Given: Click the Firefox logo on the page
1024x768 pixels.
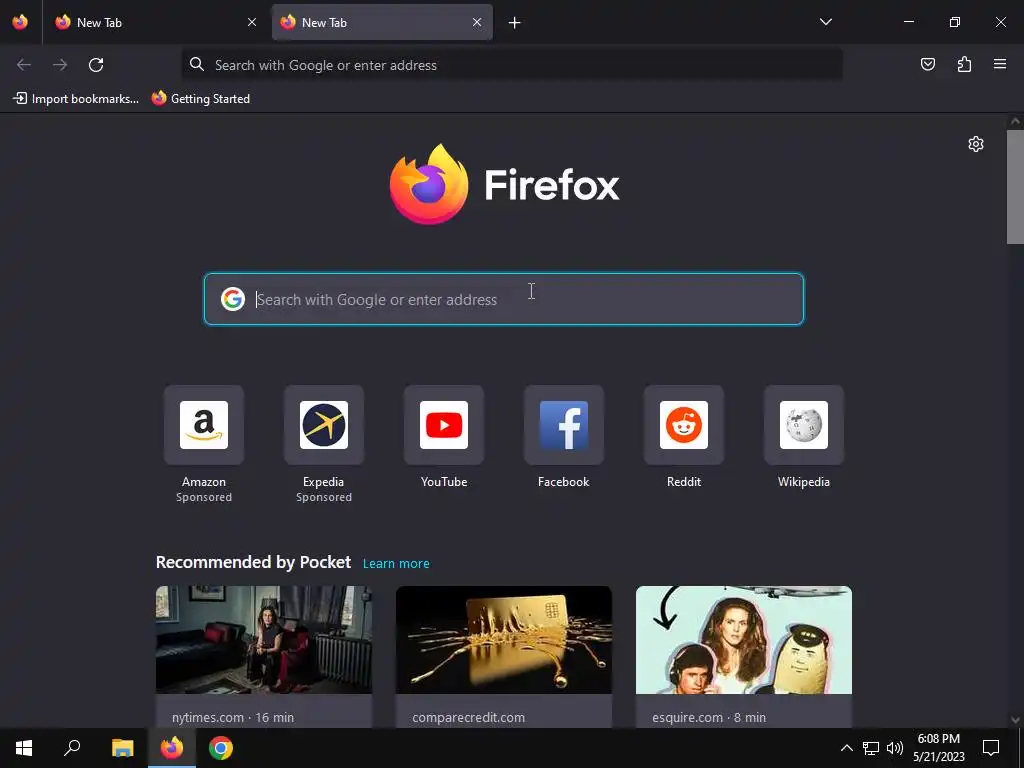Looking at the screenshot, I should 504,184.
